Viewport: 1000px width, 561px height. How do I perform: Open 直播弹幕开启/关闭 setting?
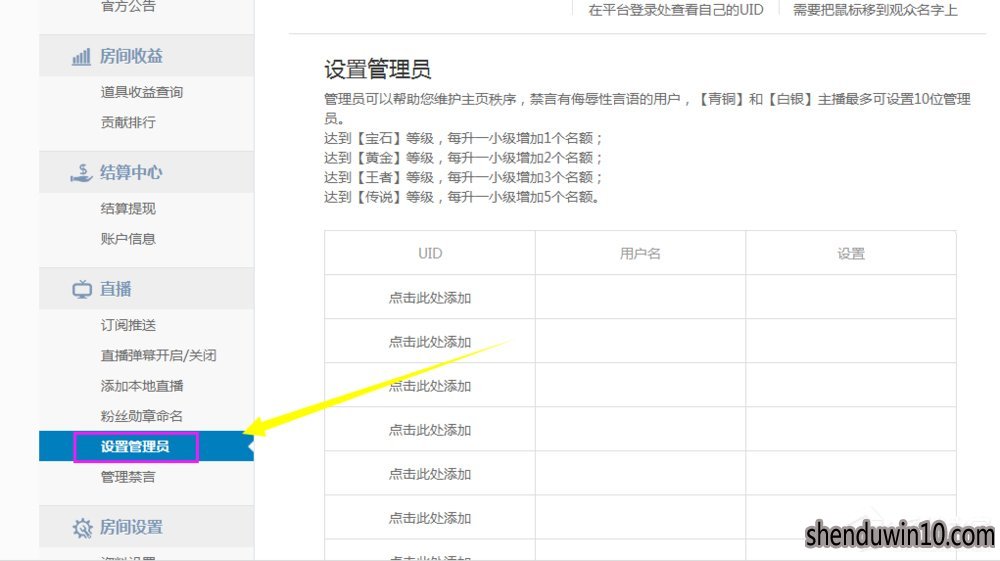(158, 355)
